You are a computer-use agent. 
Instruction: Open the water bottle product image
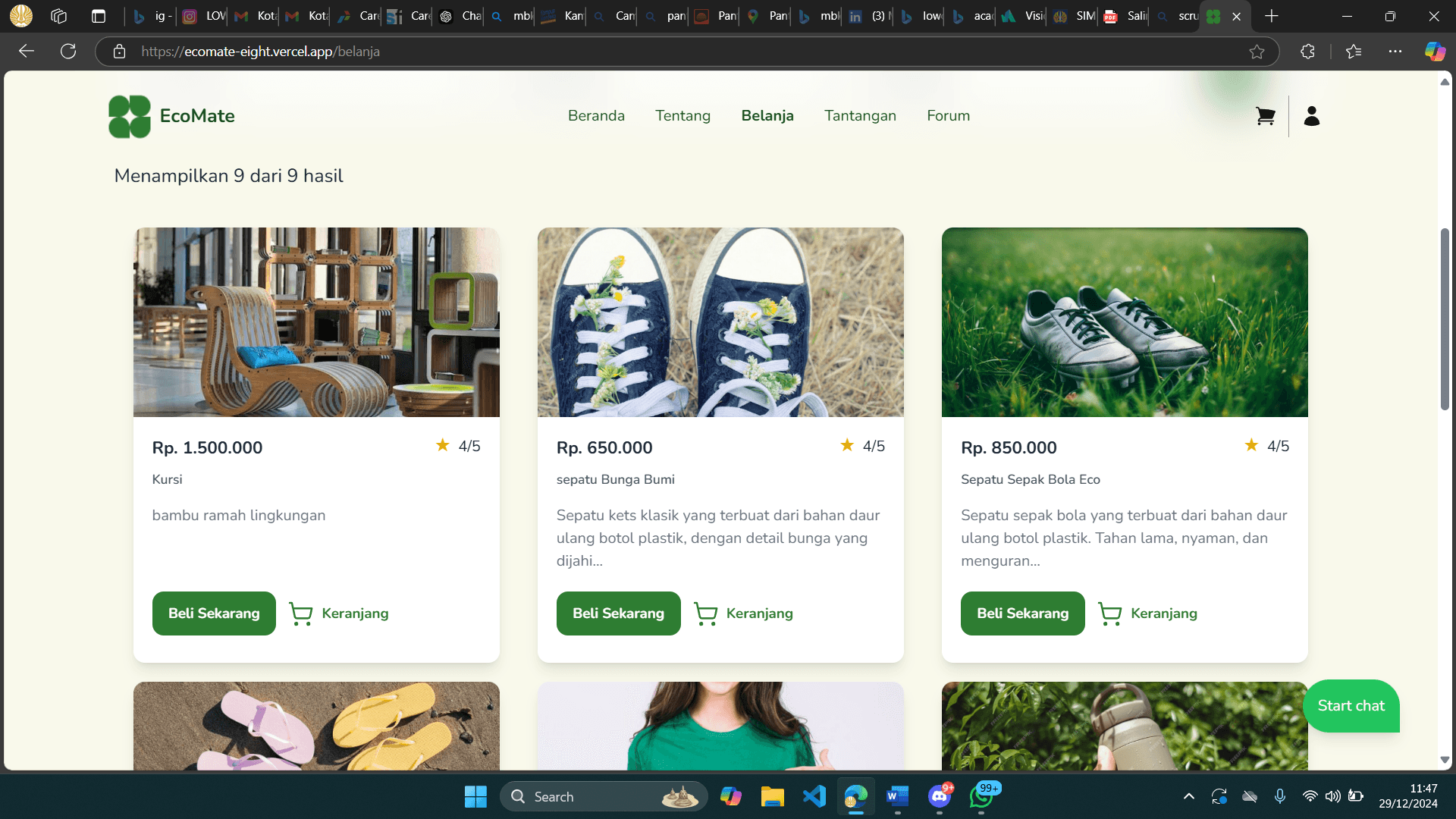[1125, 726]
